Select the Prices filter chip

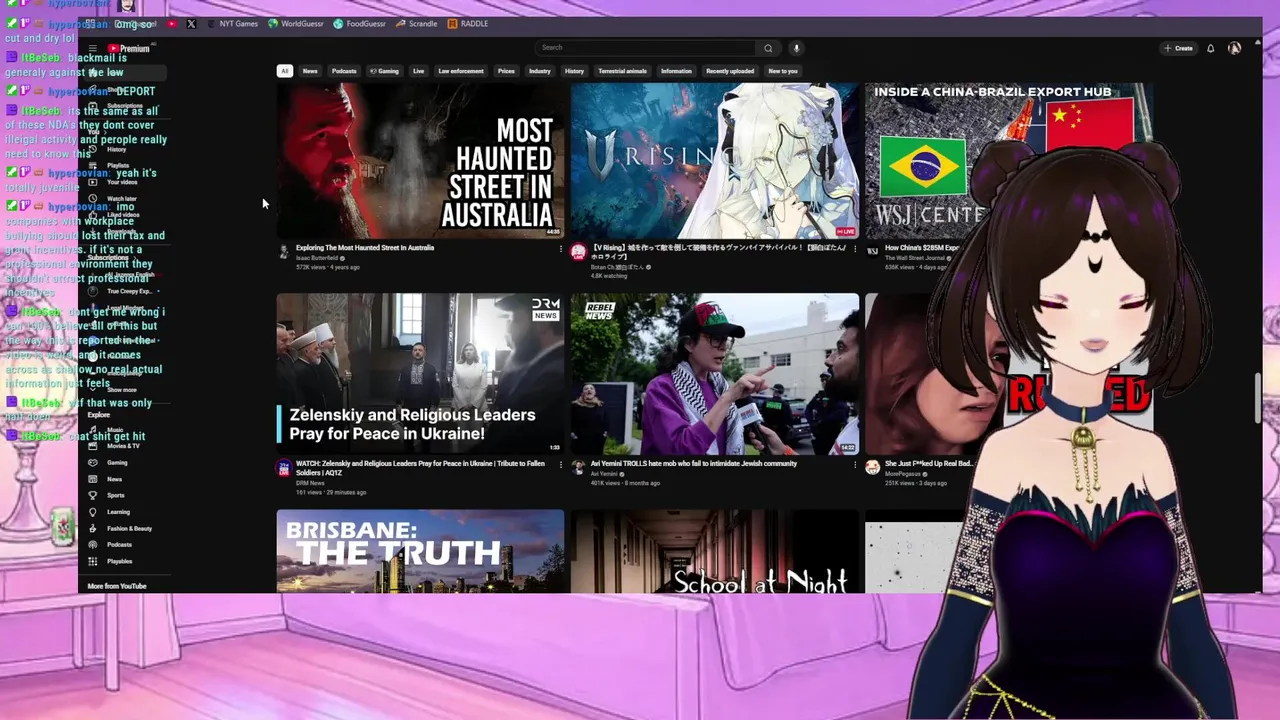[x=506, y=71]
